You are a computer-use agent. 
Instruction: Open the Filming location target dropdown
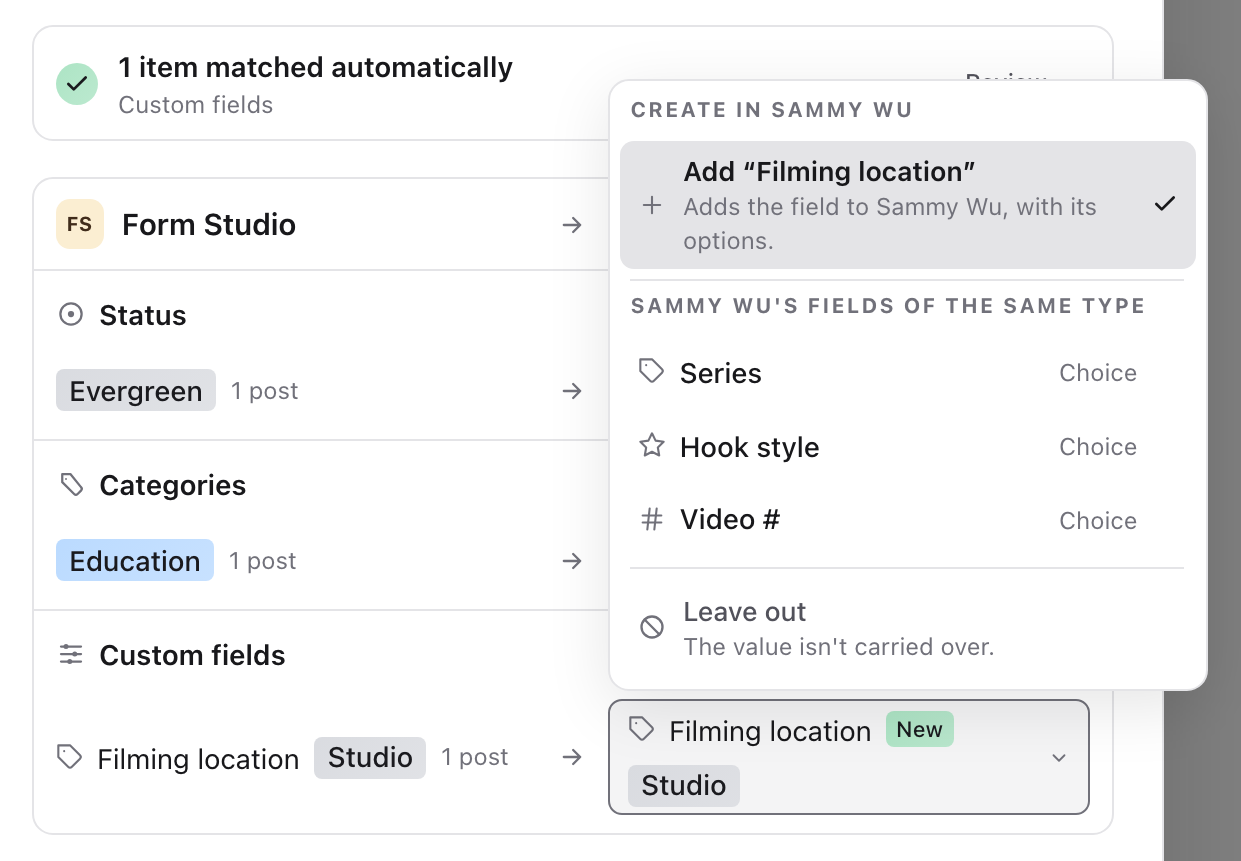coord(848,757)
